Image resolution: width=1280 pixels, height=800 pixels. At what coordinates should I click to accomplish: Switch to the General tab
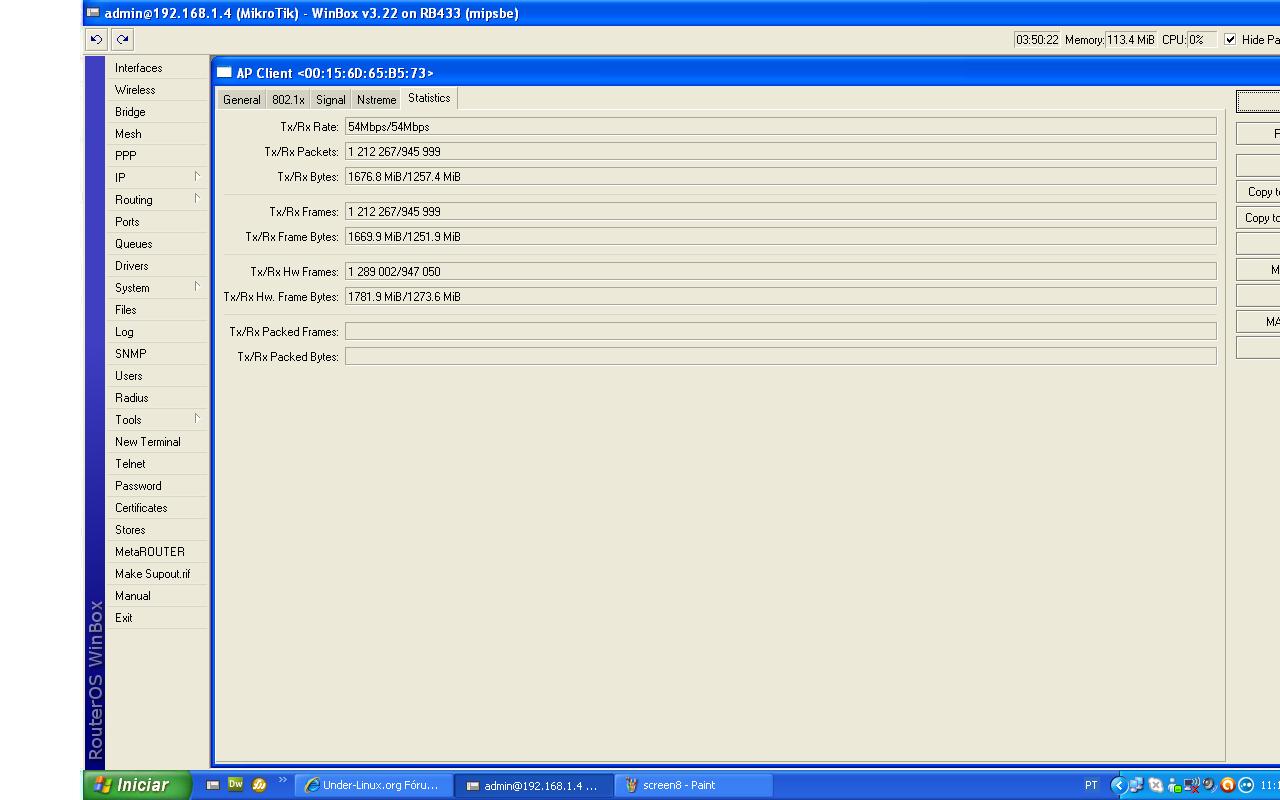coord(242,100)
